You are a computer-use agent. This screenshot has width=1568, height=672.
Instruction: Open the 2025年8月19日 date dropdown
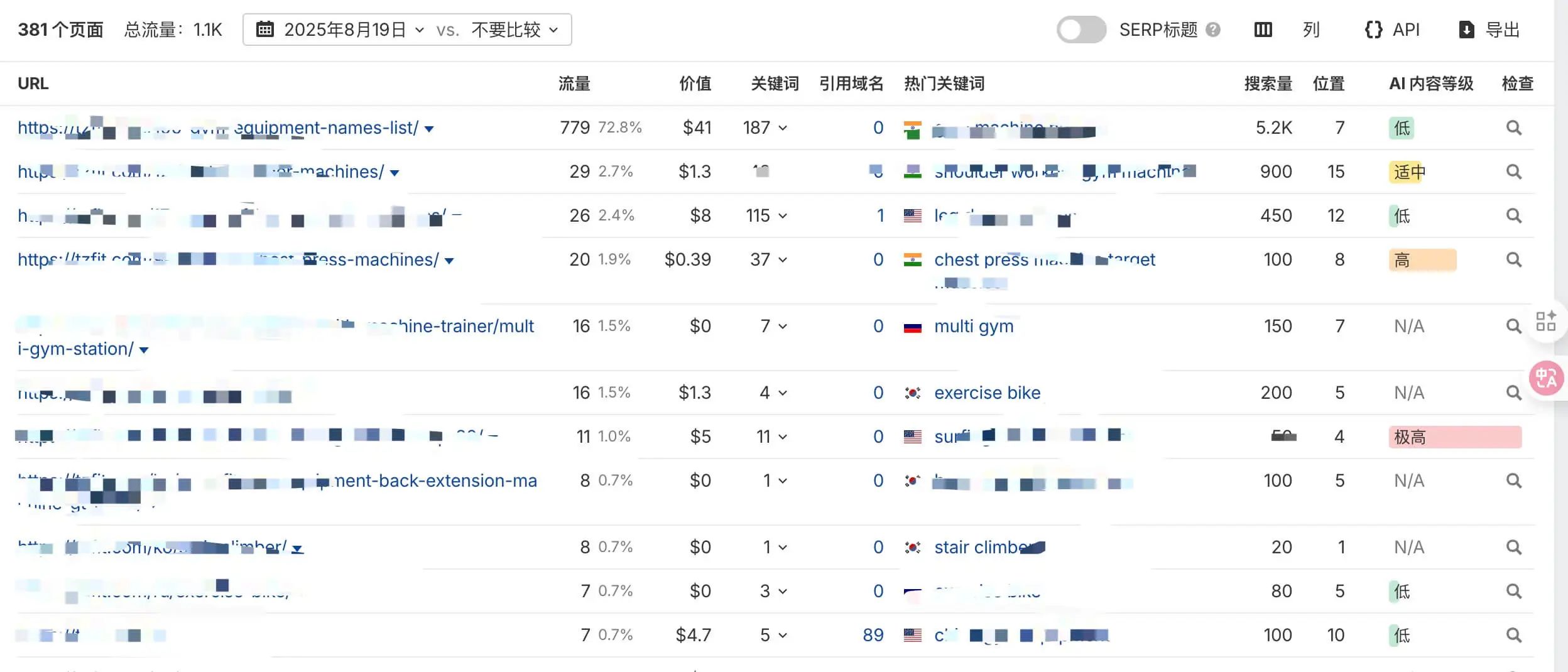pyautogui.click(x=420, y=29)
